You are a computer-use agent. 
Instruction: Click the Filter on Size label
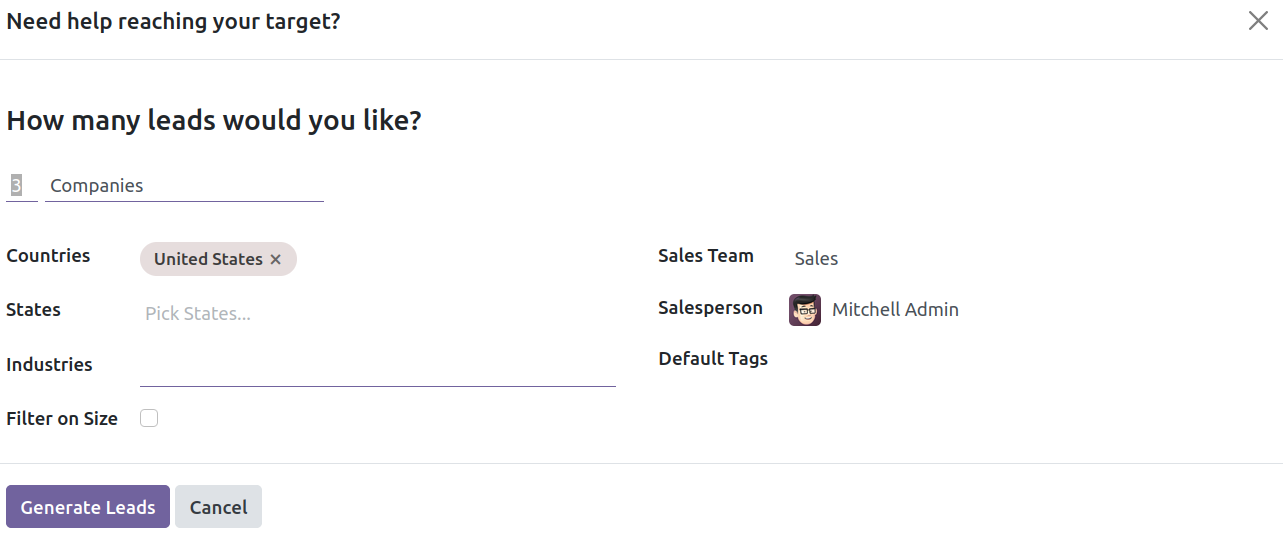tap(62, 419)
